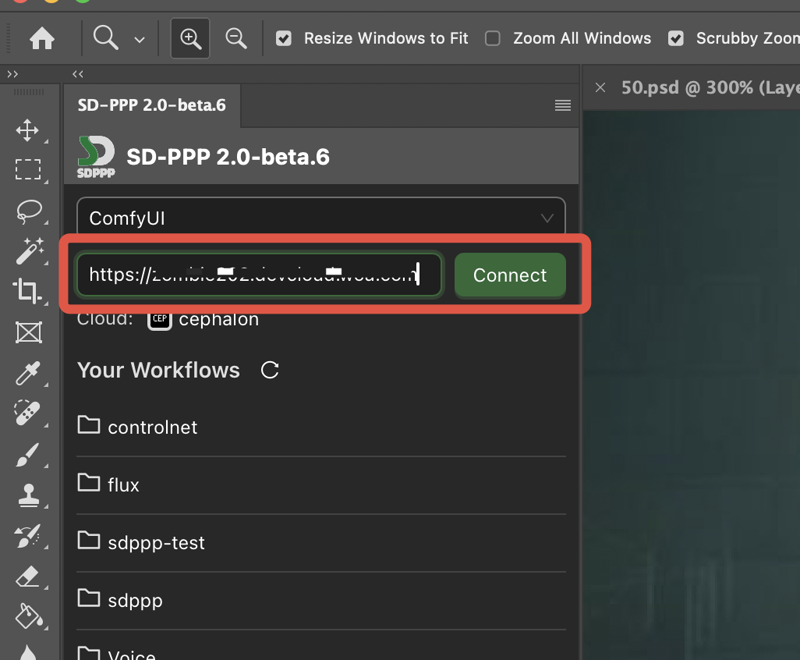The image size is (800, 660).
Task: Click the CEP cephalon icon
Action: pyautogui.click(x=159, y=320)
